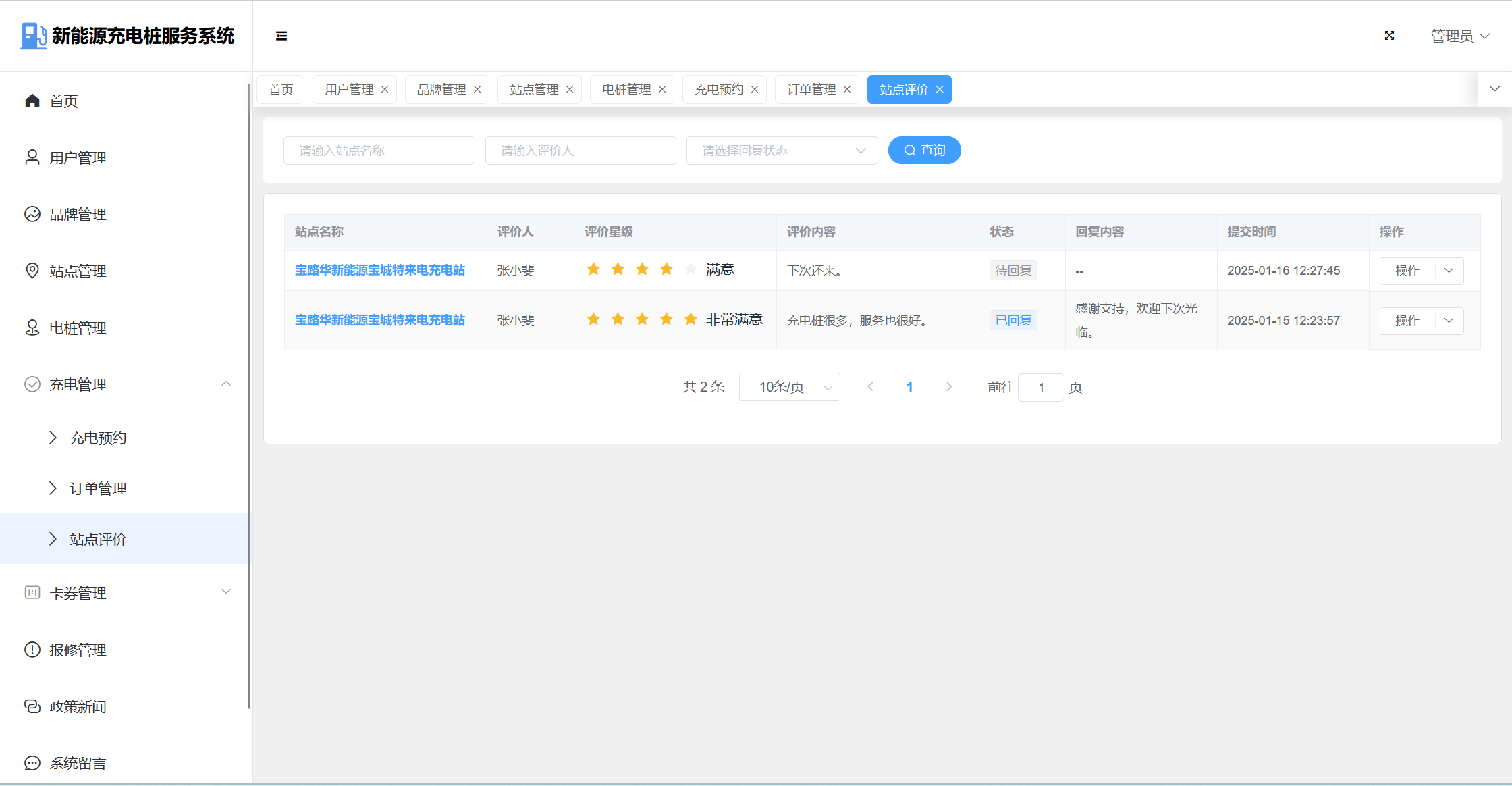
Task: Click the first star of second review
Action: (x=593, y=319)
